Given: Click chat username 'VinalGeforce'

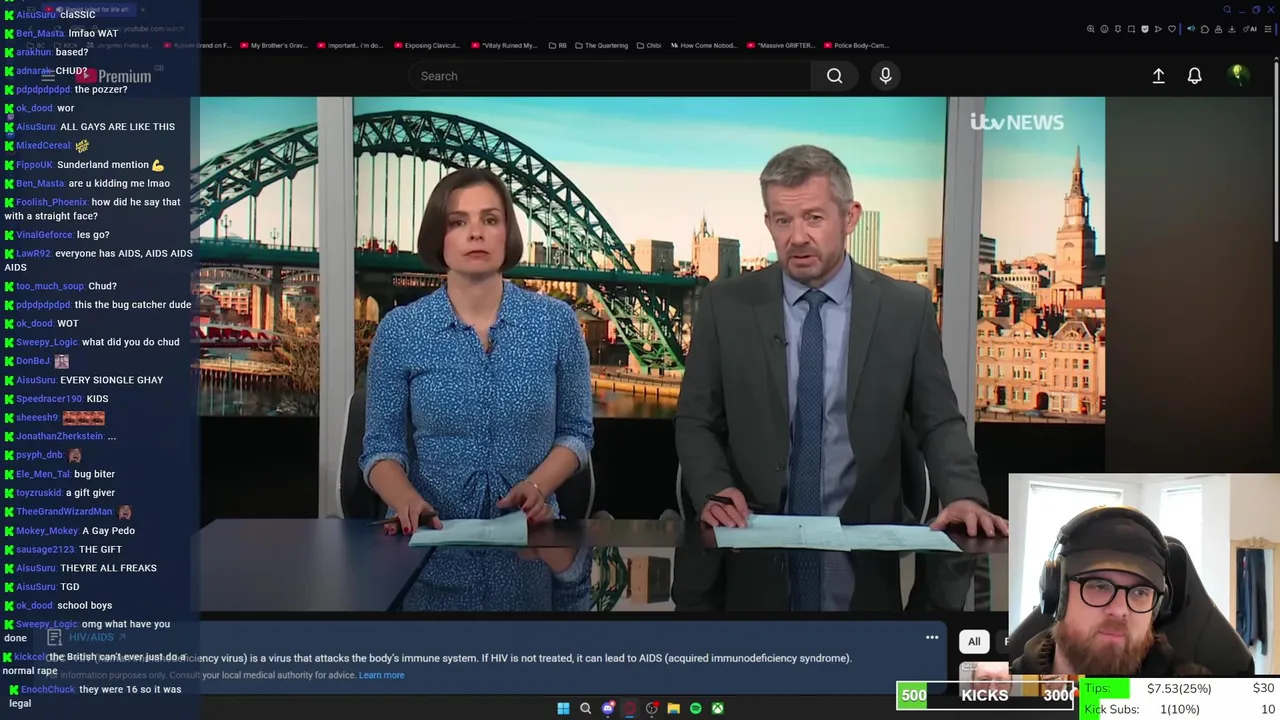Looking at the screenshot, I should pyautogui.click(x=44, y=235).
